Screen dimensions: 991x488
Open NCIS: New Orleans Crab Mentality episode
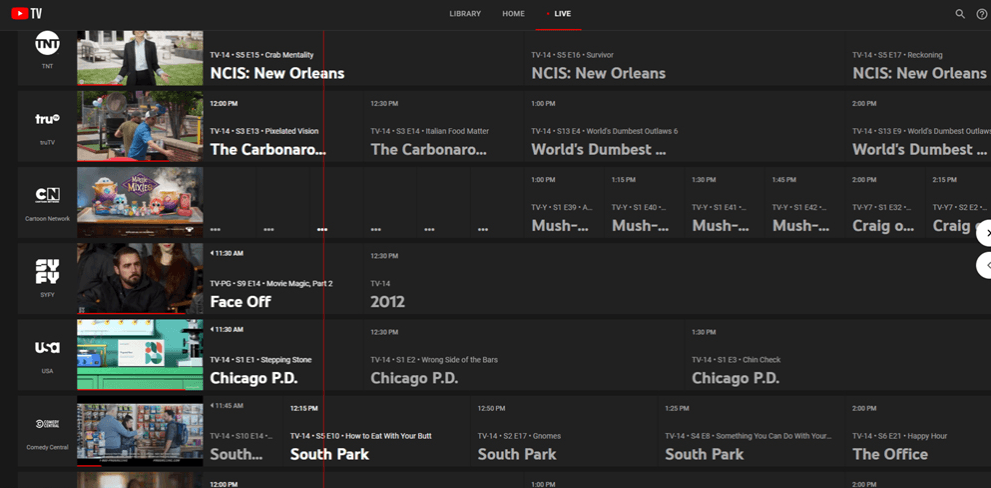[363, 58]
